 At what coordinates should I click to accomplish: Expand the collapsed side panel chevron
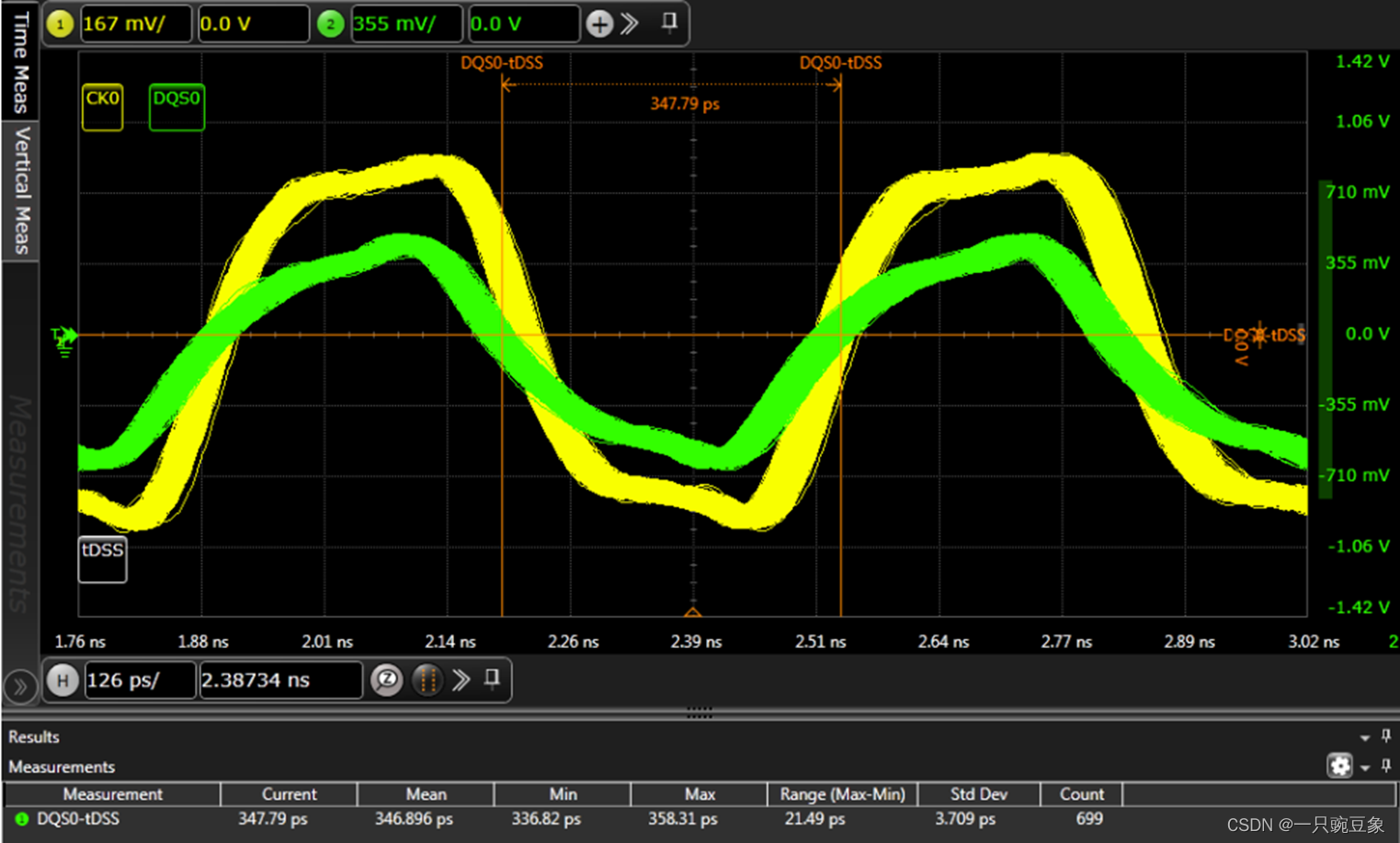tap(20, 686)
